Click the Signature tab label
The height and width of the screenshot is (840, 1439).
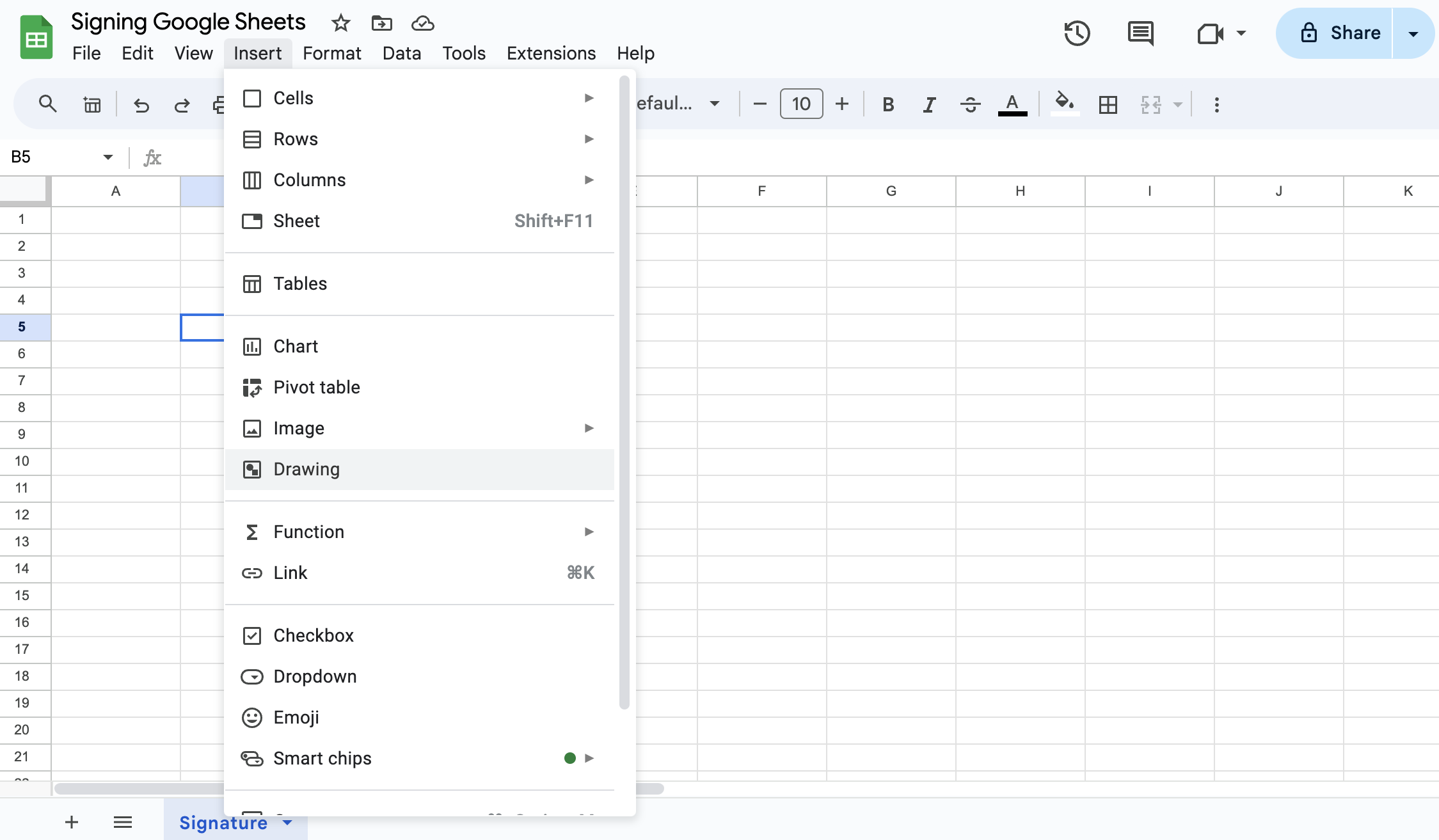(223, 822)
